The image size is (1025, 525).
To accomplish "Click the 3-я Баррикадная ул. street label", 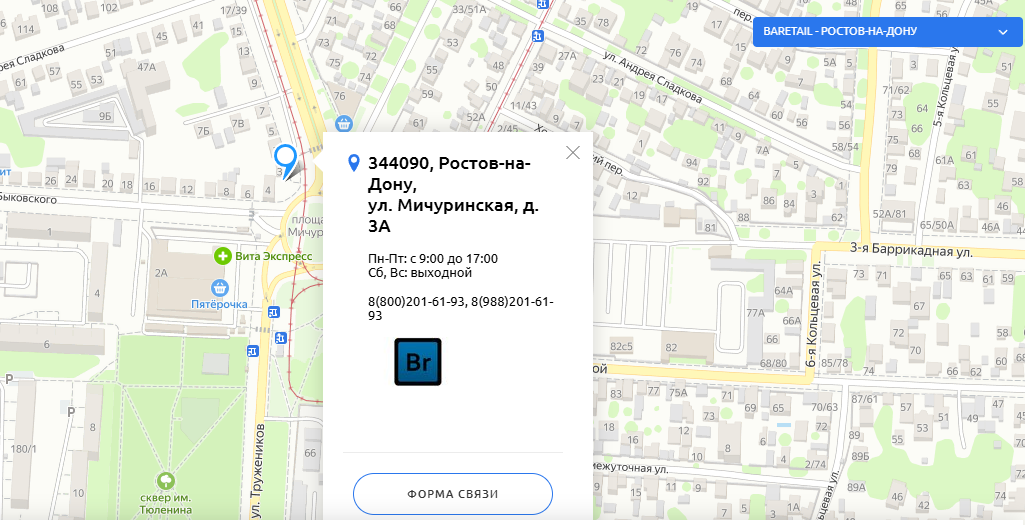I will tap(911, 252).
